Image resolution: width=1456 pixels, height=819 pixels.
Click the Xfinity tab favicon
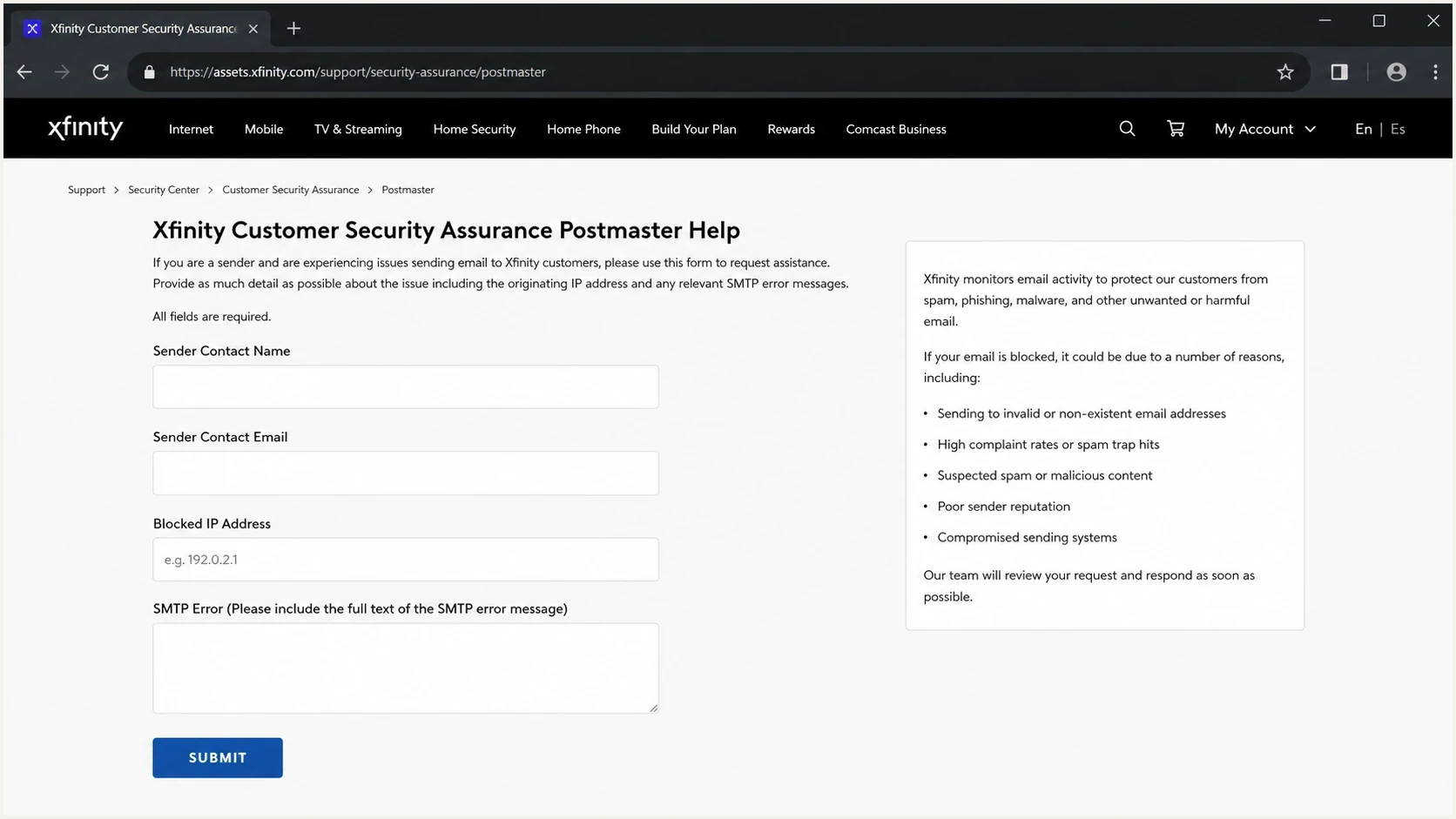(x=32, y=29)
